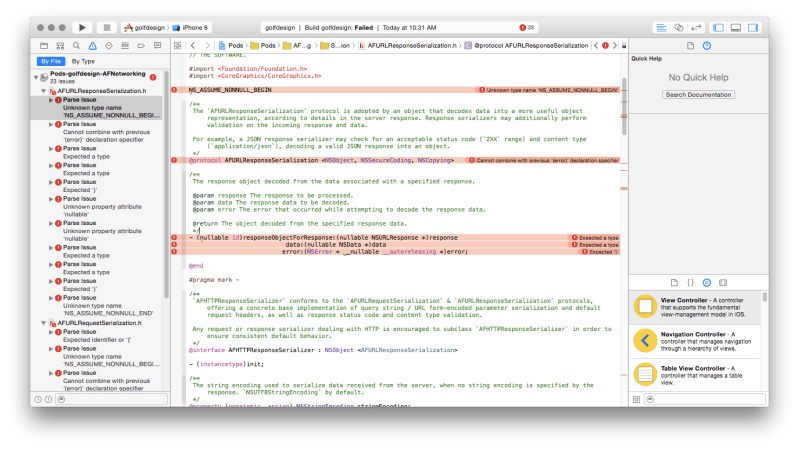The image size is (799, 450).
Task: Expand the selected NS_ASSUME_NONNULL_BEGIN parse issue
Action: click(x=51, y=100)
